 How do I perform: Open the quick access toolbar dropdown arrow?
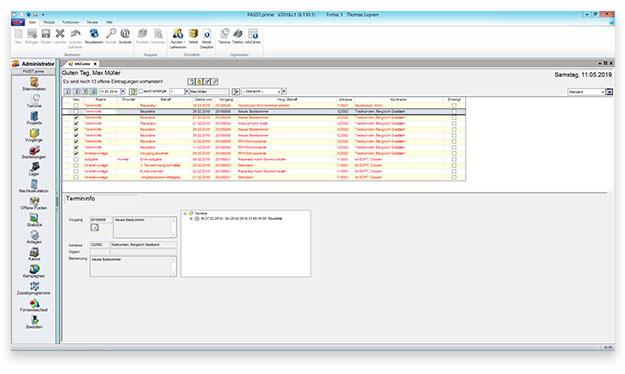(x=43, y=15)
